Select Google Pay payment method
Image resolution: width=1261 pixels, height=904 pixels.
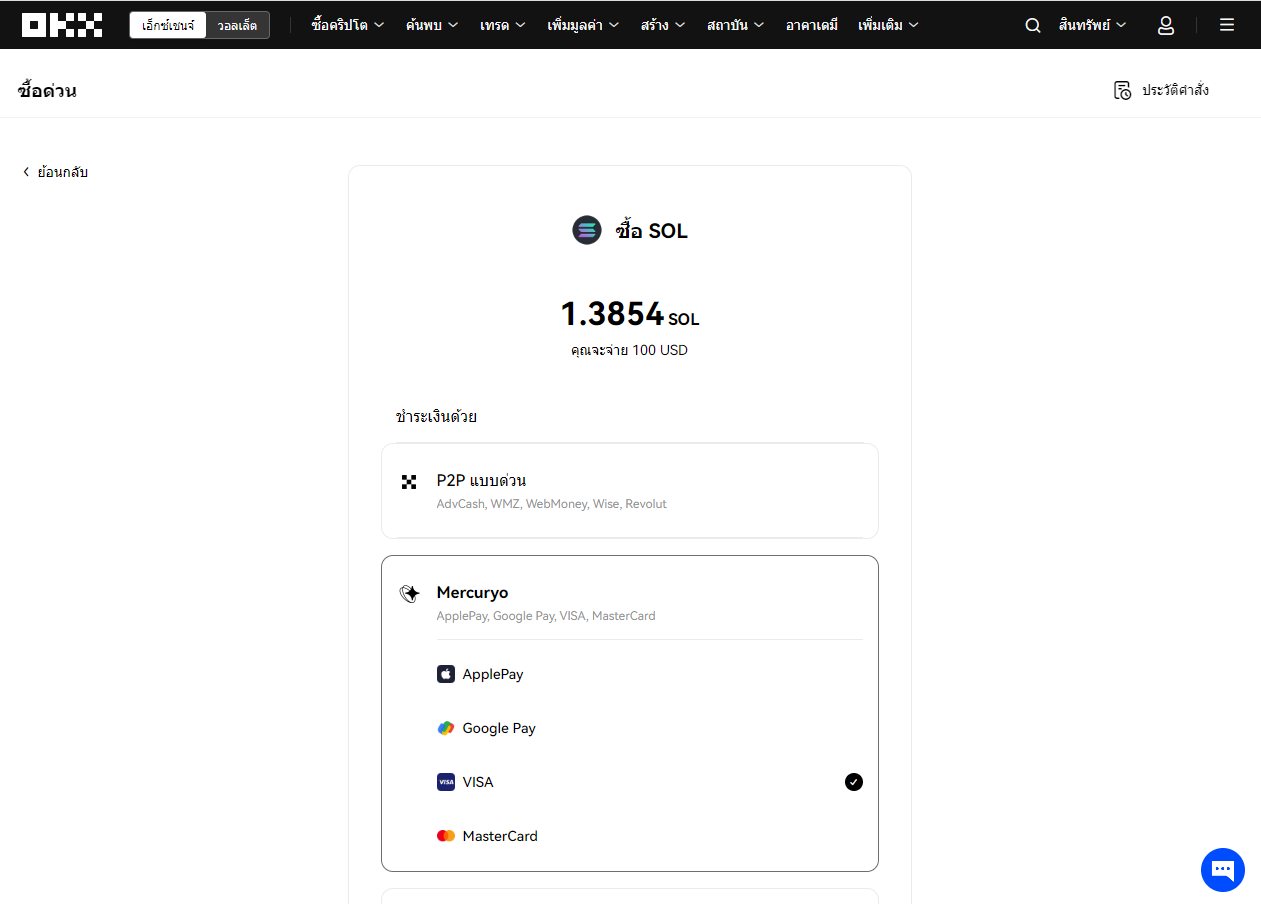650,728
